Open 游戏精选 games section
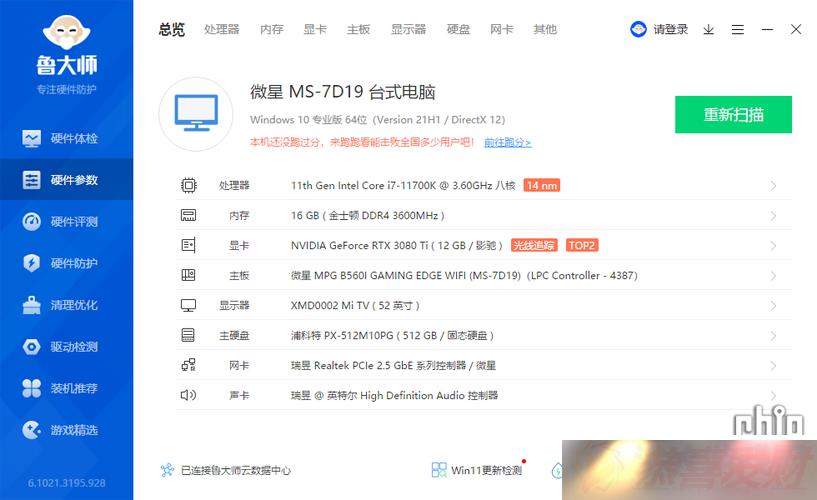 coord(66,430)
